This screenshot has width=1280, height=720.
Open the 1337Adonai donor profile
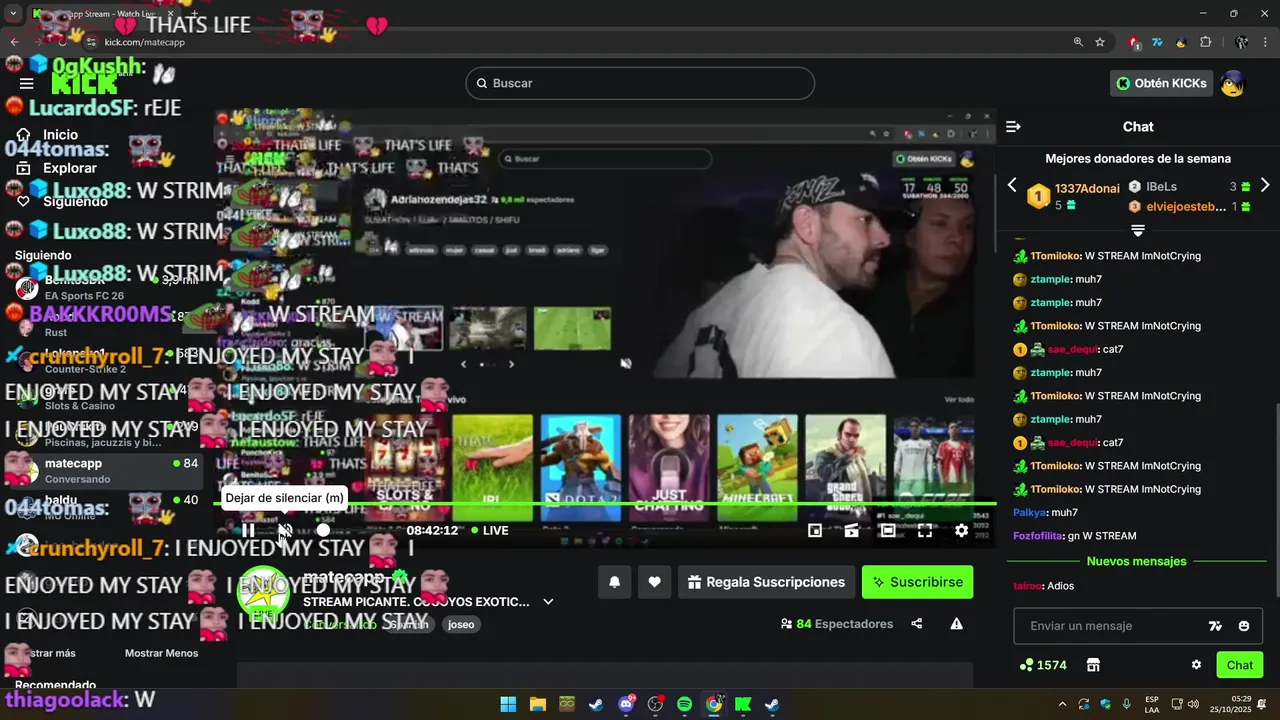click(x=1087, y=188)
